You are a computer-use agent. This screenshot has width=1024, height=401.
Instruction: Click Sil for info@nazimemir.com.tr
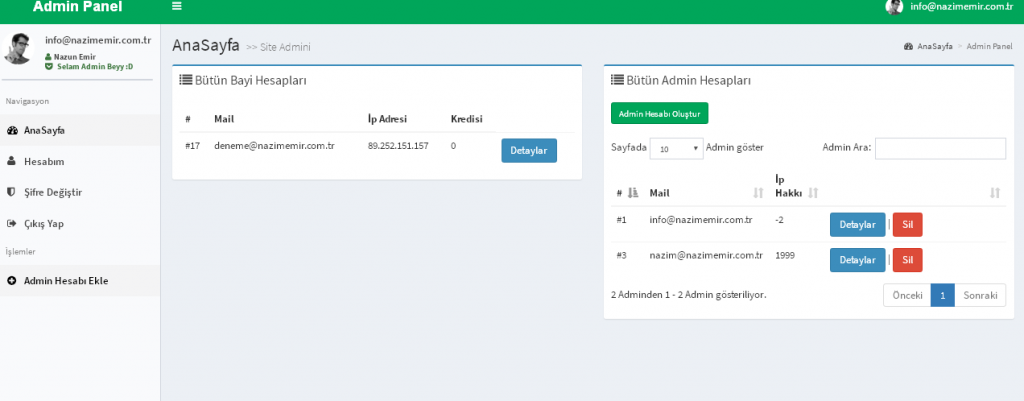click(907, 225)
